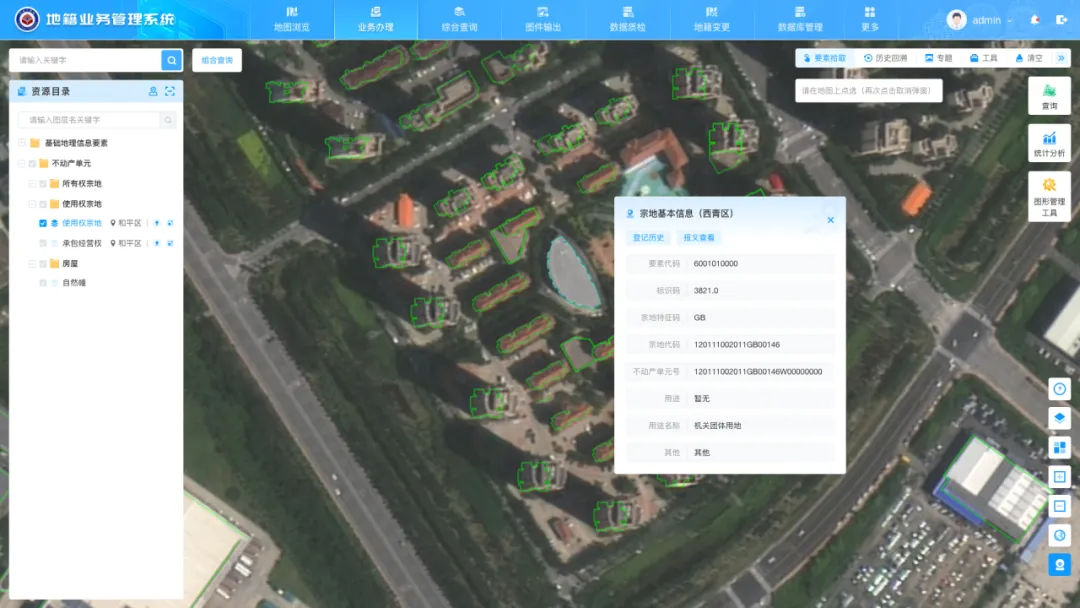Open the 统计分析 statistics tool
Screen dimensions: 1080x608
(1049, 143)
